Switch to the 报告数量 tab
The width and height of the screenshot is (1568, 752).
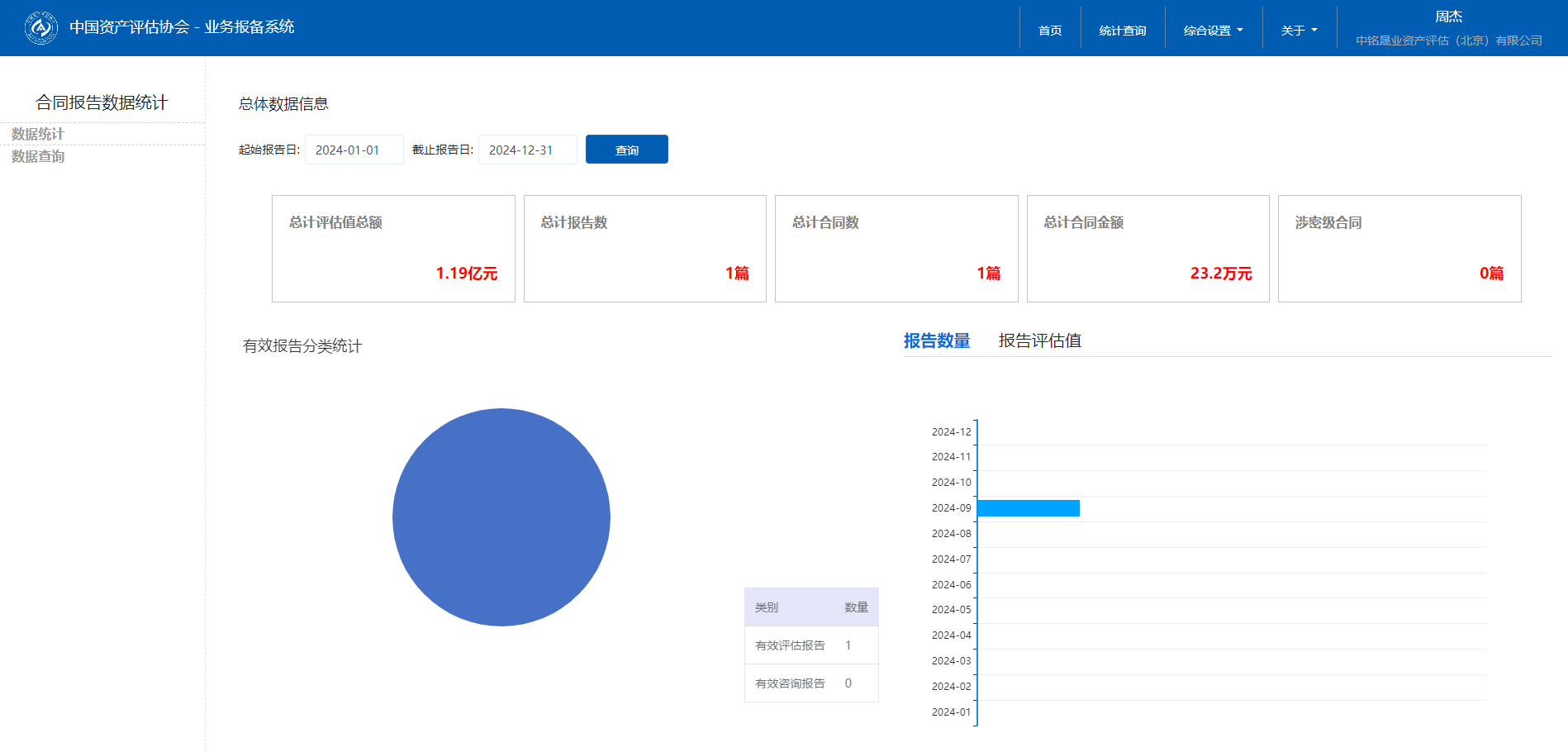[936, 340]
